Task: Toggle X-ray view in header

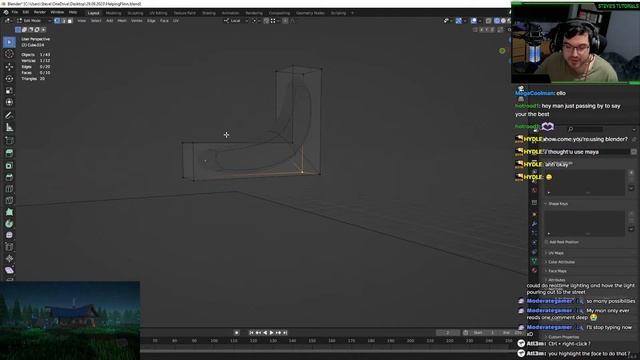Action: (x=488, y=20)
